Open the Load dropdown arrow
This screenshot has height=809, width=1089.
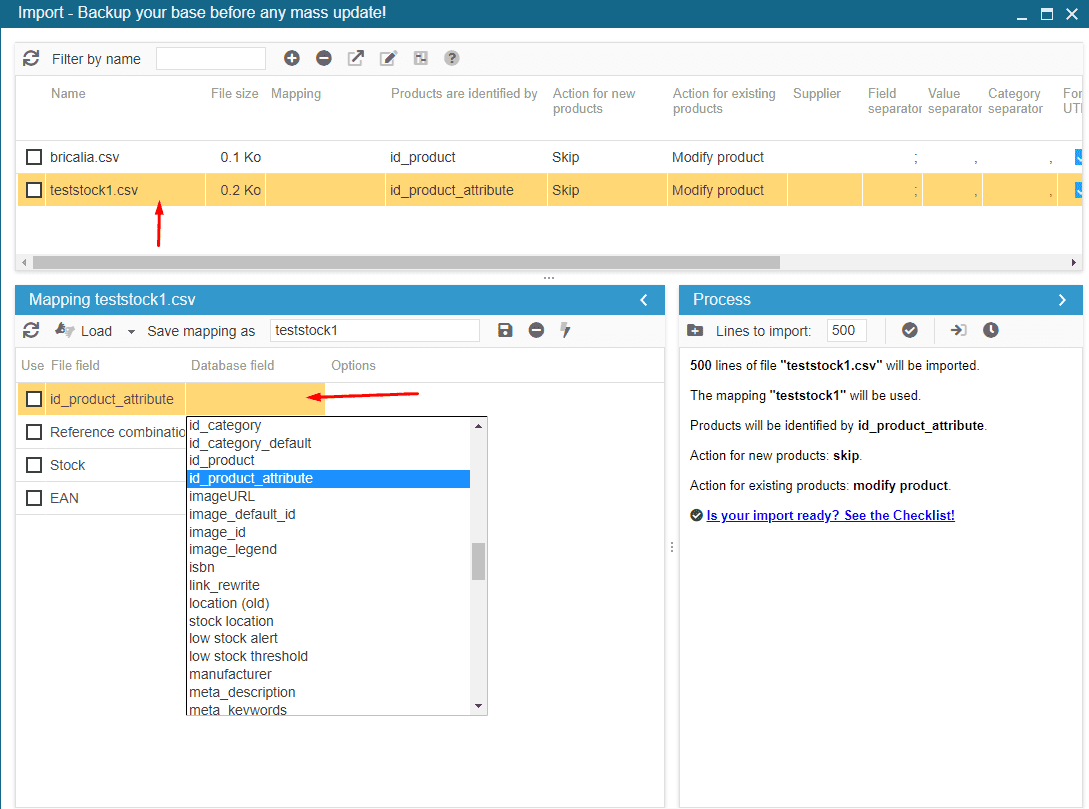pyautogui.click(x=131, y=332)
